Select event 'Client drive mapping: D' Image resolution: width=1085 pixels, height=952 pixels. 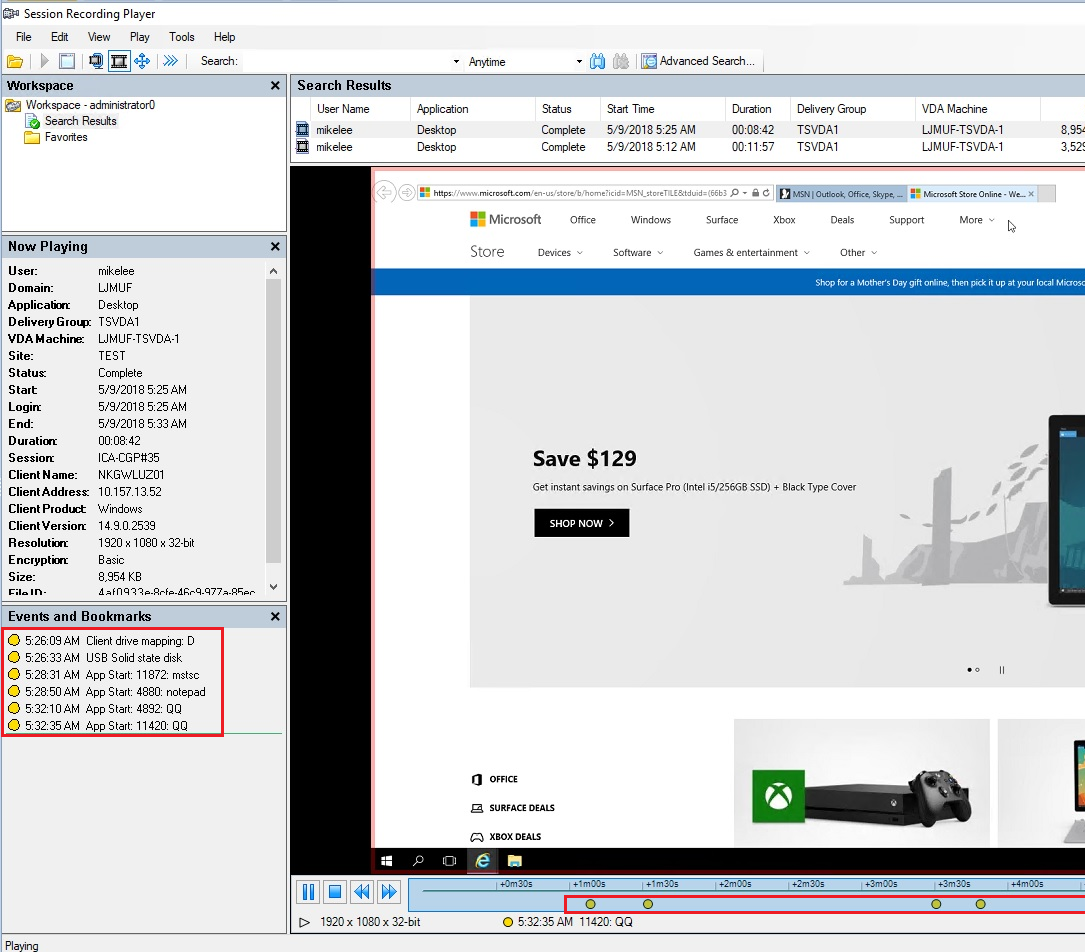pos(110,641)
